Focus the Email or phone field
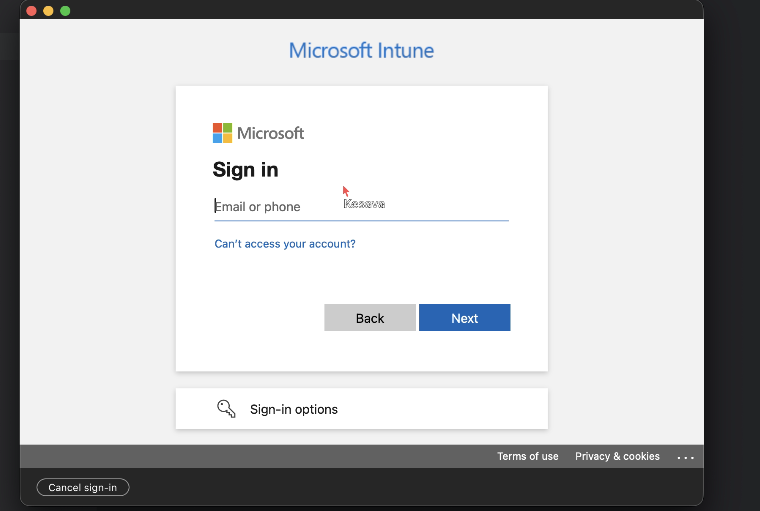The width and height of the screenshot is (760, 511). (x=360, y=206)
